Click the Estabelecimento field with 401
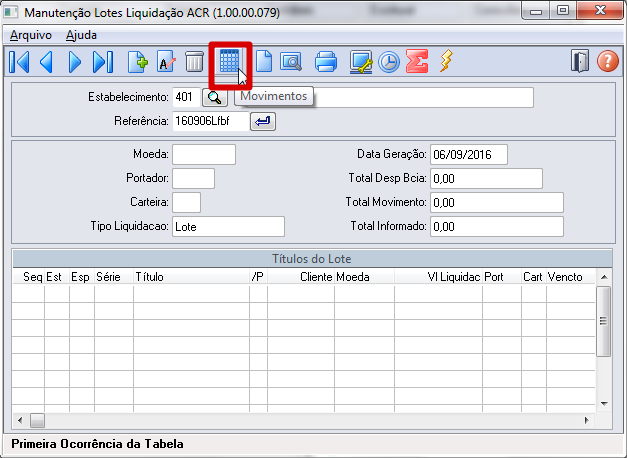Screen dimensions: 627x458 point(186,97)
